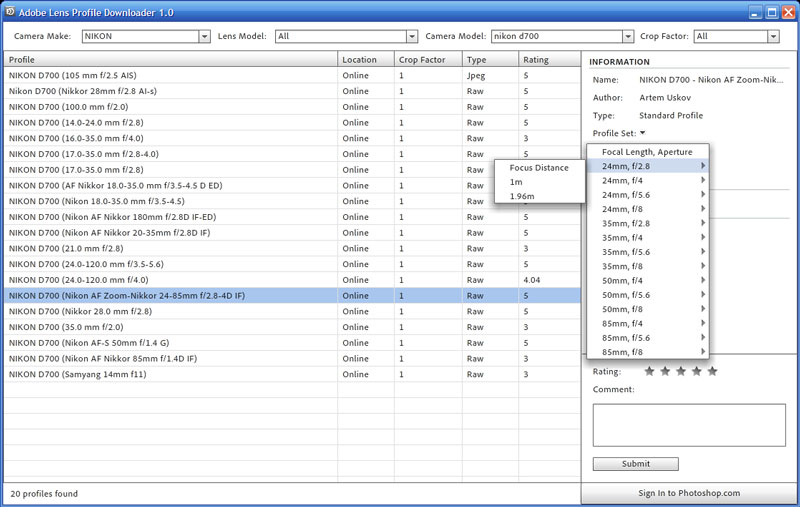Image resolution: width=800 pixels, height=507 pixels.
Task: Choose 50mm, f/5.6 menu entry
Action: pyautogui.click(x=648, y=294)
